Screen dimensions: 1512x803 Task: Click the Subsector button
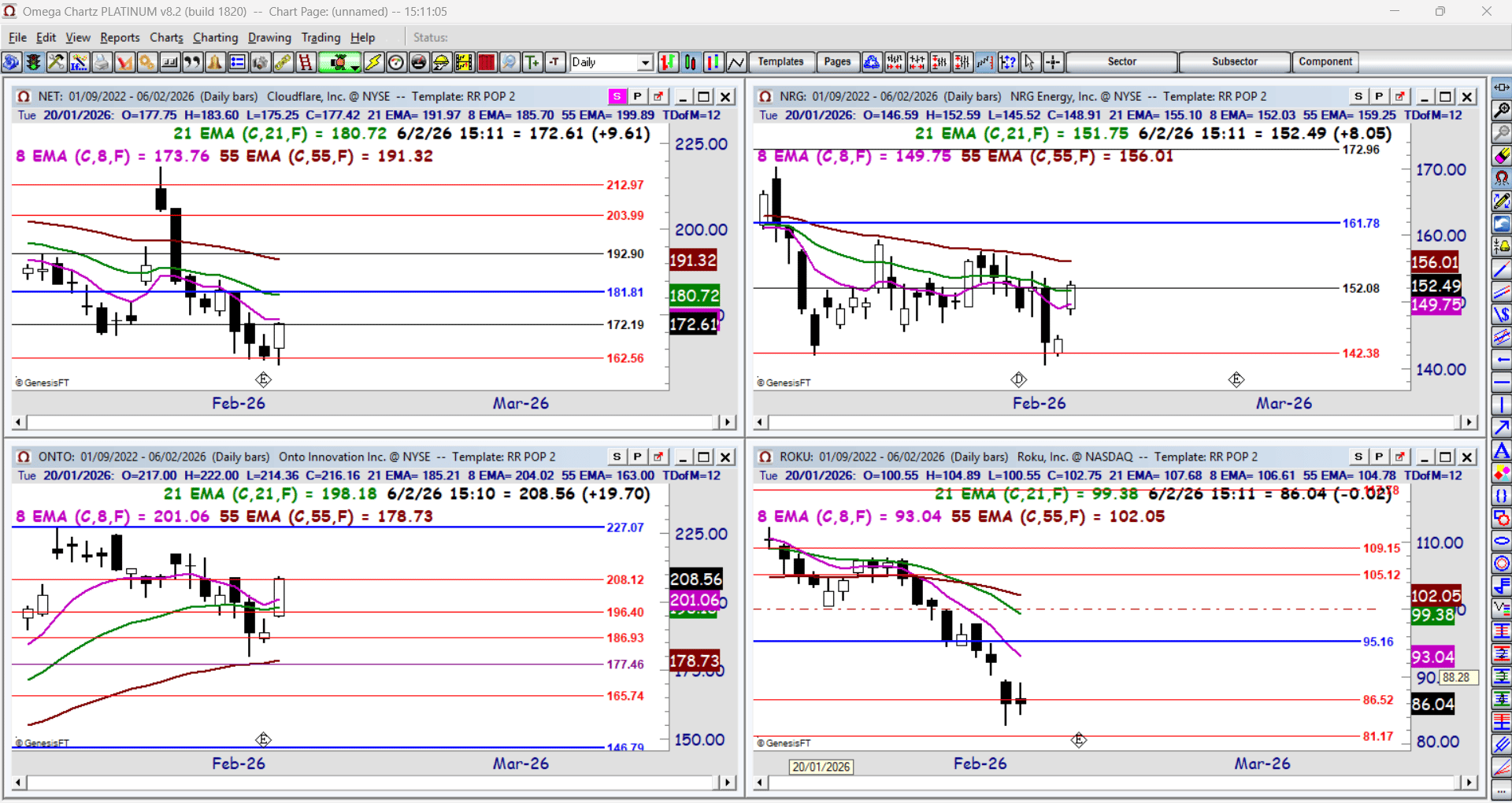click(x=1235, y=61)
